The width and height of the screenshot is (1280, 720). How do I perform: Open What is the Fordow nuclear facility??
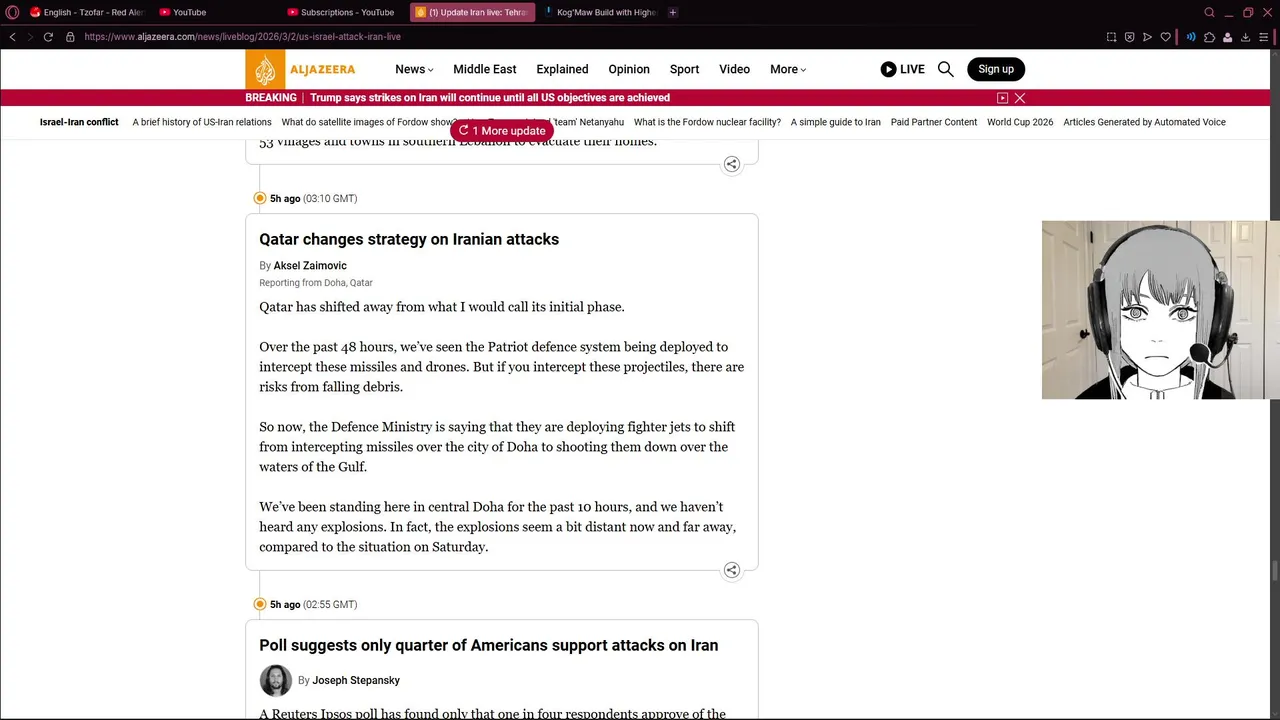pyautogui.click(x=707, y=122)
